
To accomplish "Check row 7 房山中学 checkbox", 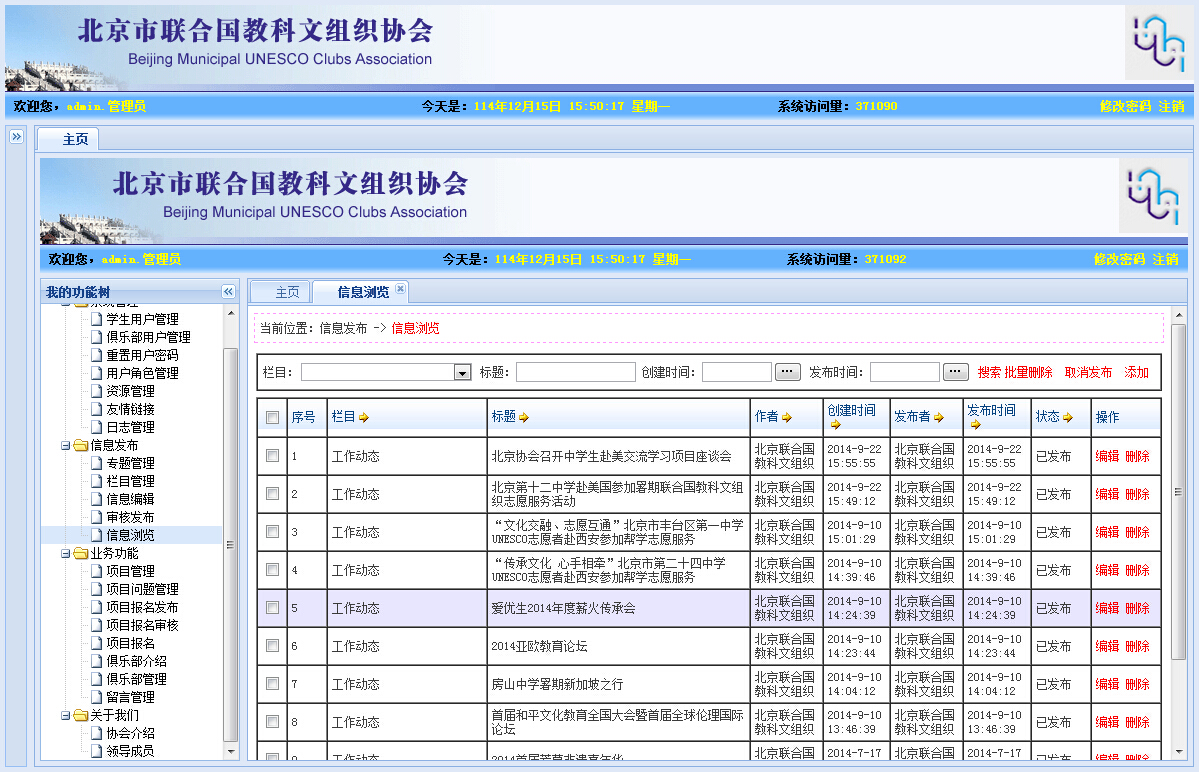I will (x=272, y=683).
